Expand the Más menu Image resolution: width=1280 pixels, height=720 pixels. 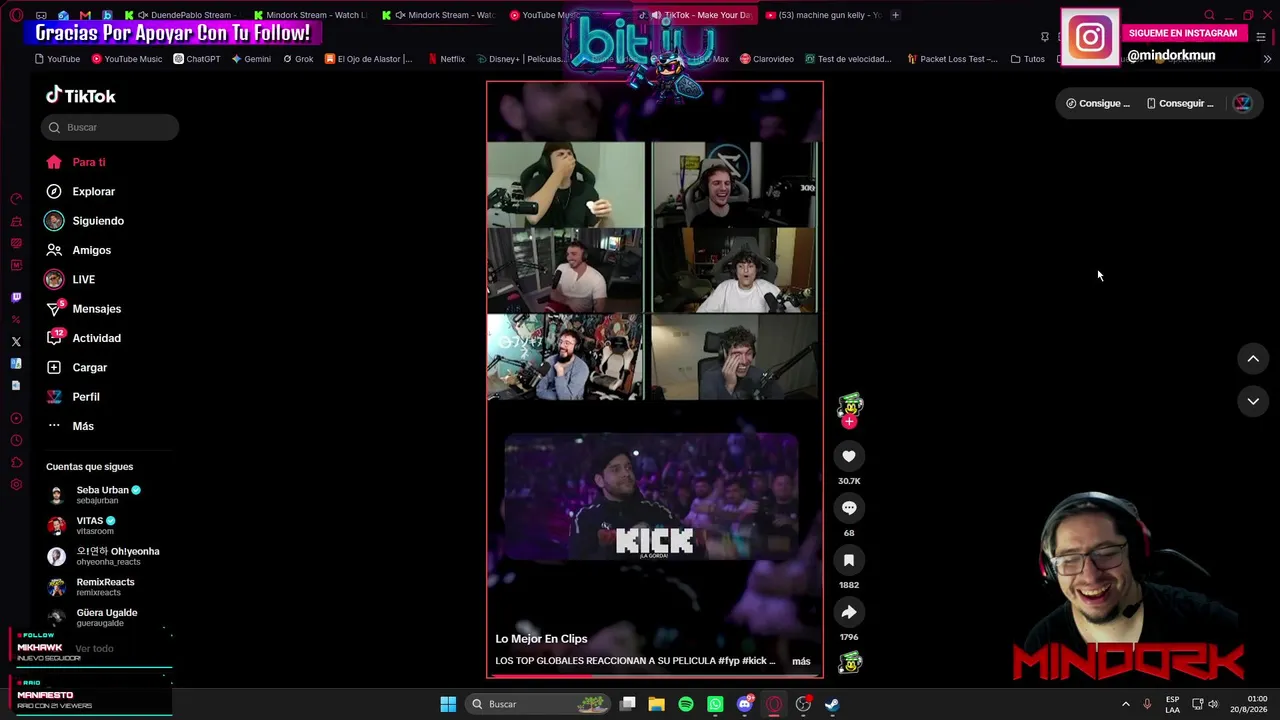70,426
